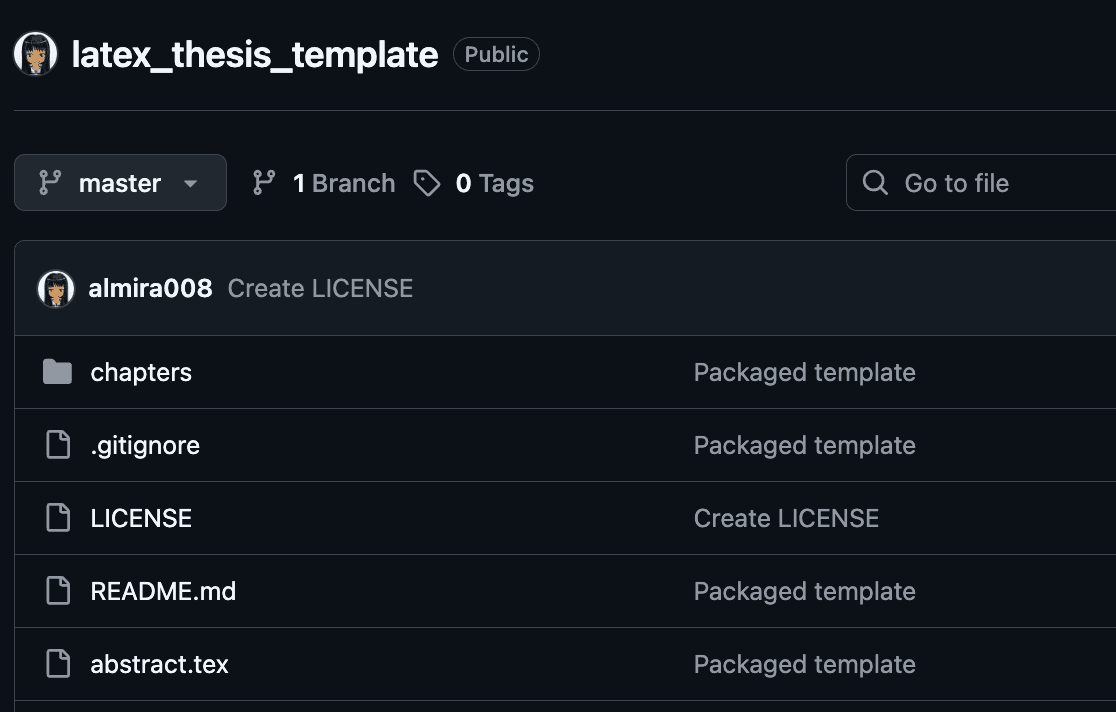Click the caret arrow on master button
Screen dimensions: 1116x712
point(190,184)
